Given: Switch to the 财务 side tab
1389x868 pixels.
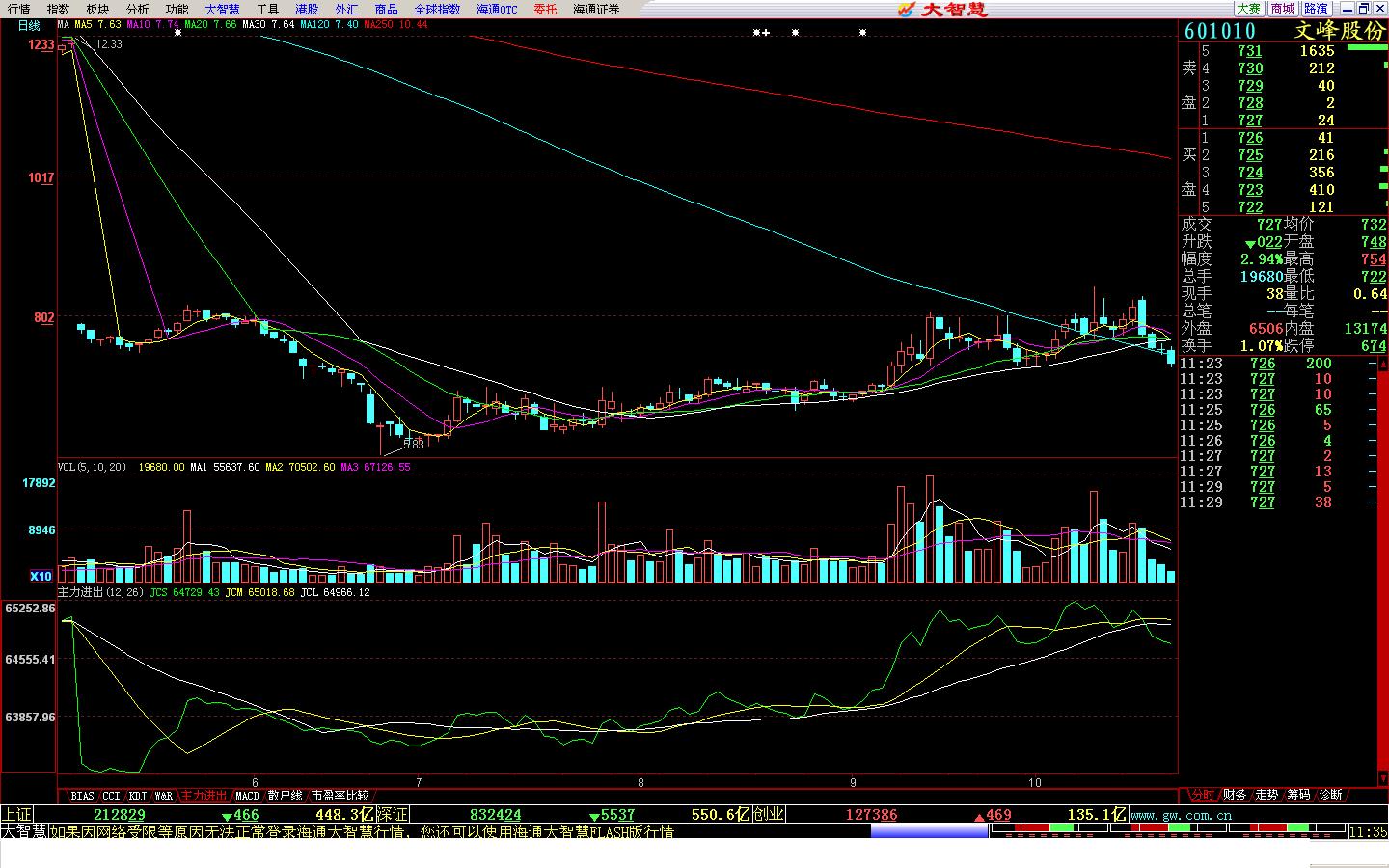Looking at the screenshot, I should (1235, 795).
